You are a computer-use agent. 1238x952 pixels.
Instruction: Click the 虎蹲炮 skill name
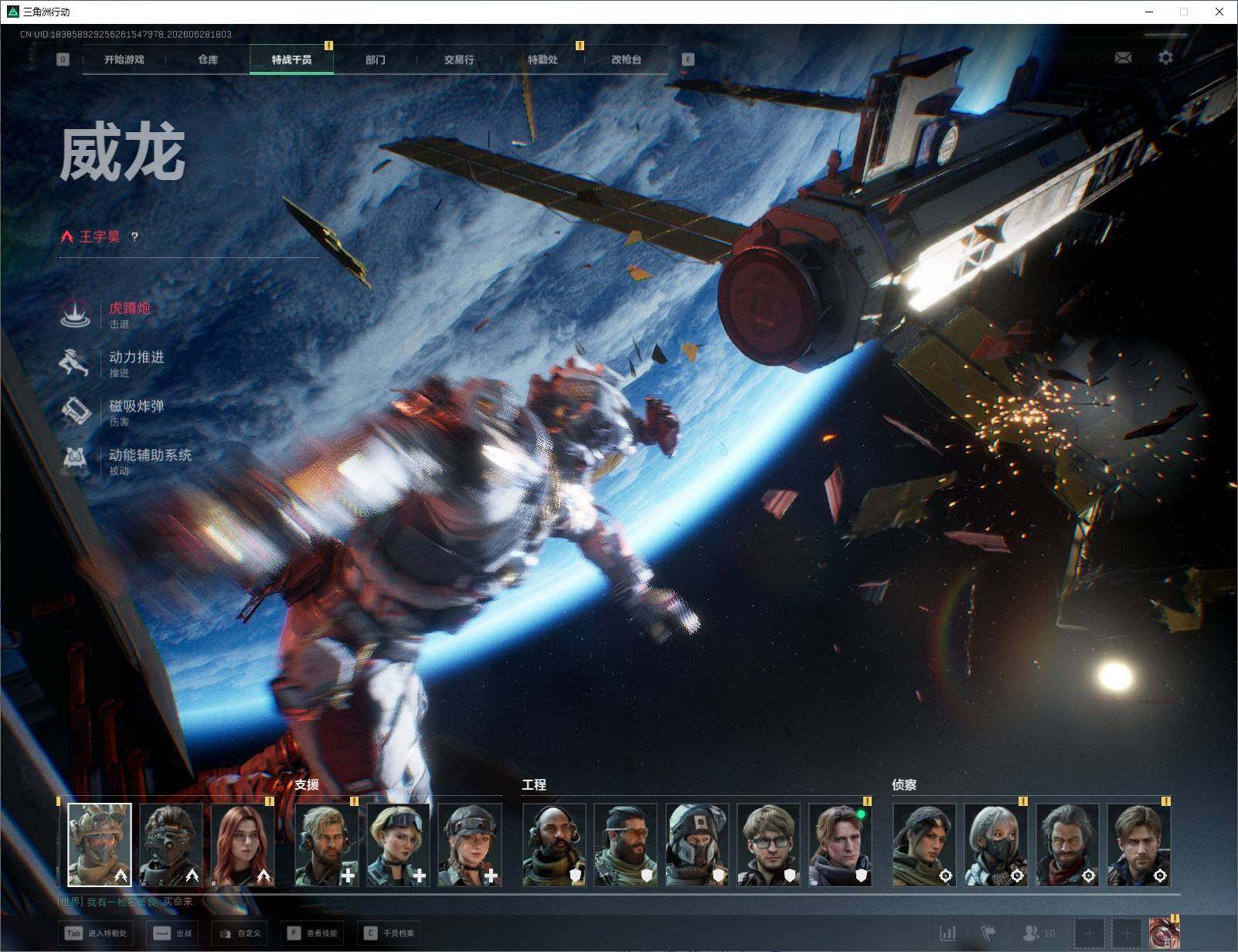130,308
